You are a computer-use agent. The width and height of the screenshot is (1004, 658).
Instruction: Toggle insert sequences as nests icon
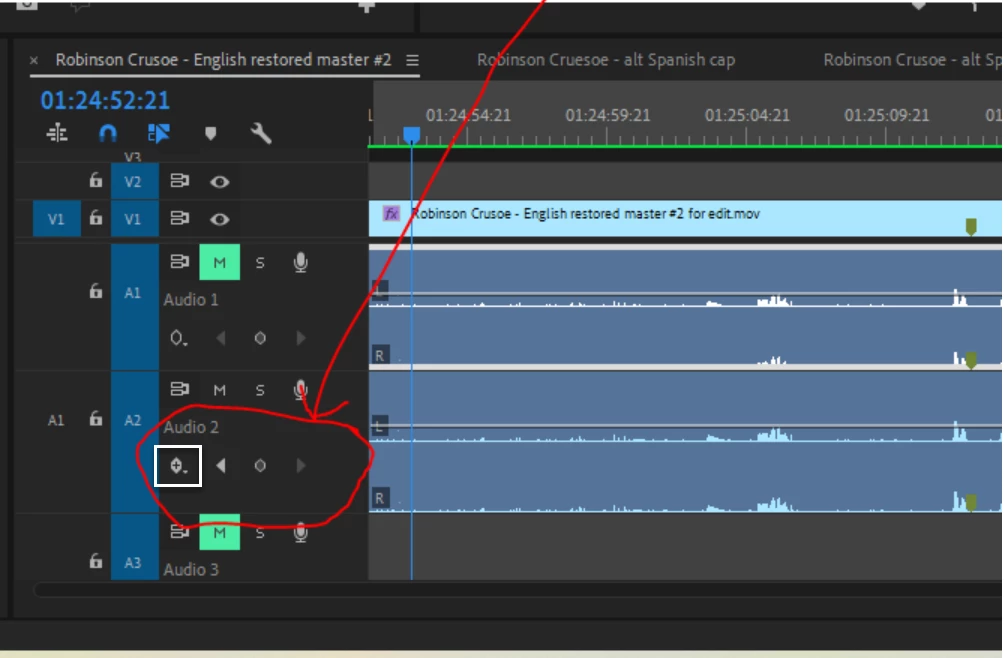point(57,133)
